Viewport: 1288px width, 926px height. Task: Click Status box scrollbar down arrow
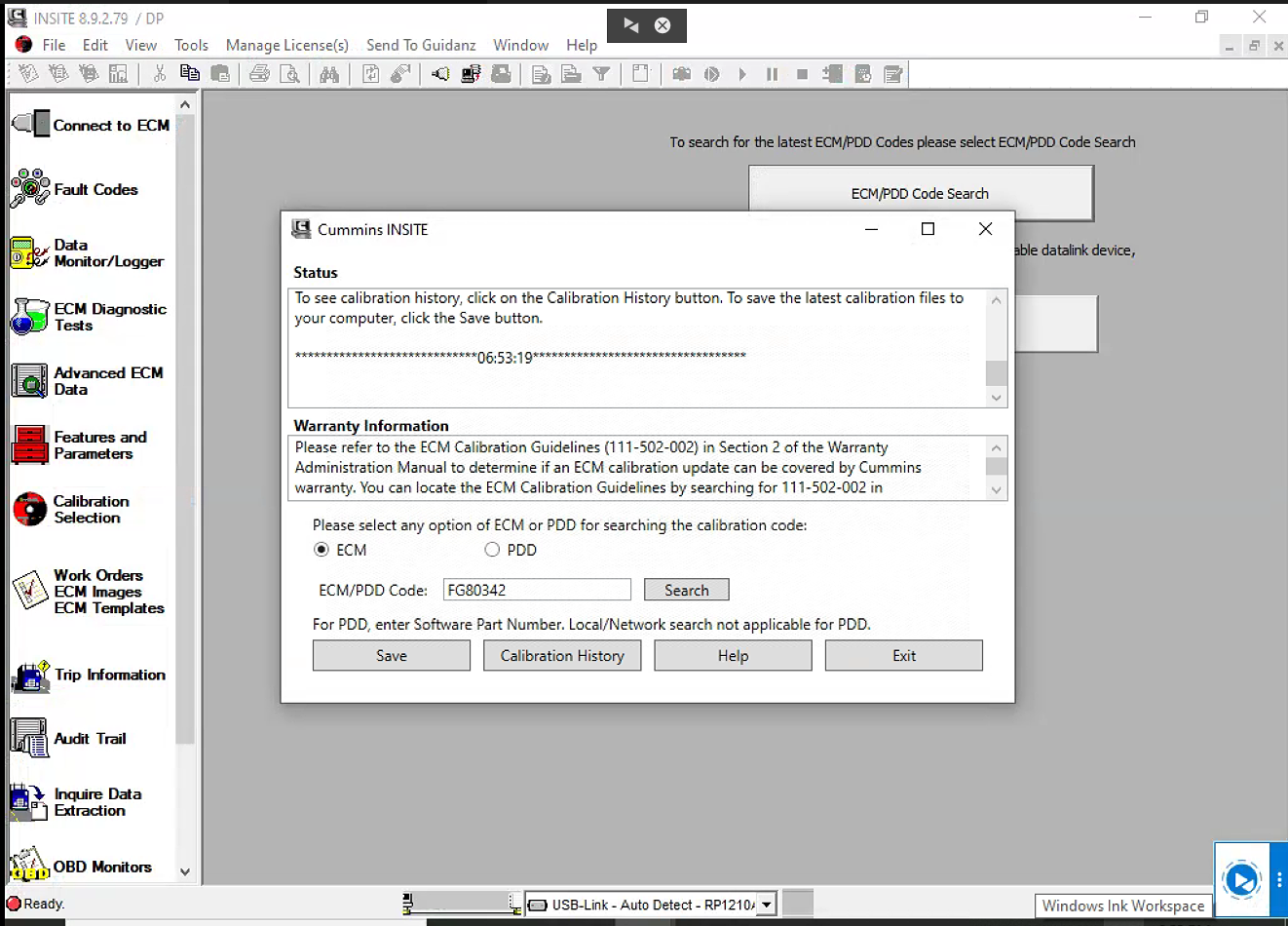996,397
